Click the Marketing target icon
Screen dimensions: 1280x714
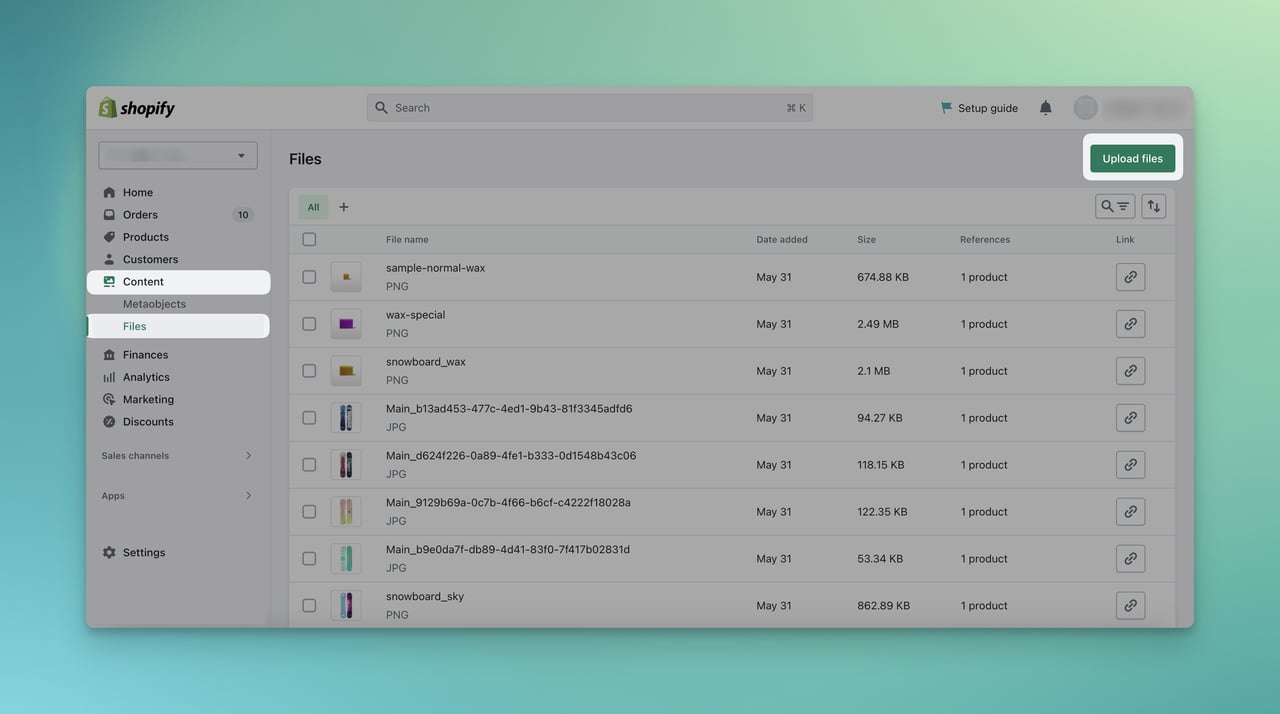click(109, 399)
